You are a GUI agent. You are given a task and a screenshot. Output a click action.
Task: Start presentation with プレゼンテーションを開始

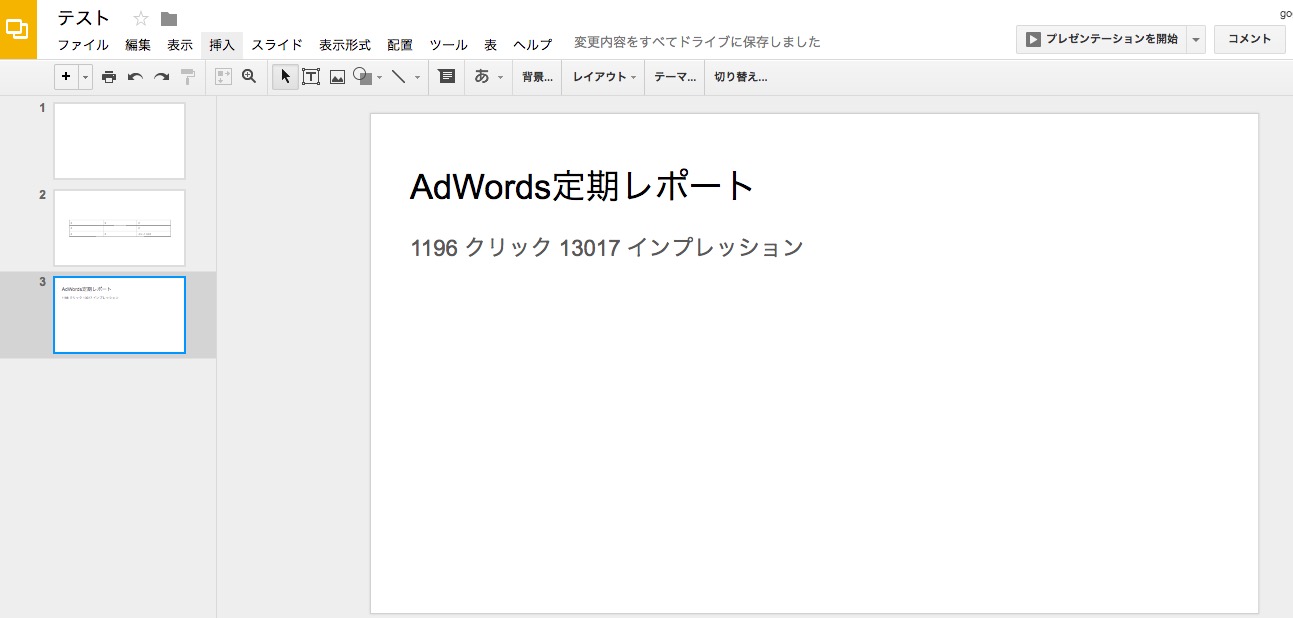point(1102,40)
